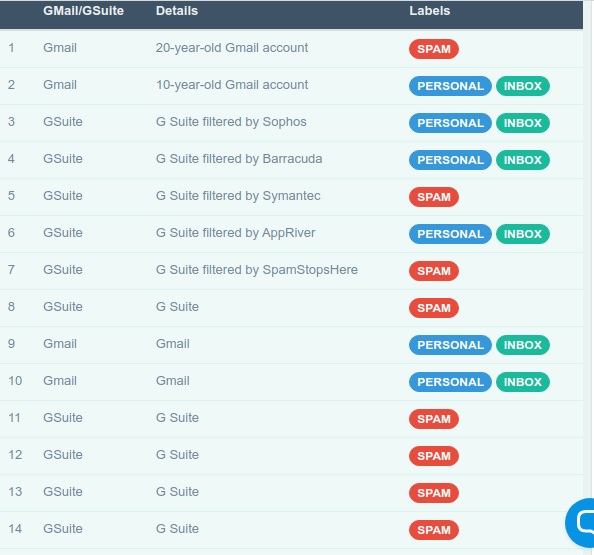Click the SPAM label for Symantec row
Screen dimensions: 594x555
[434, 197]
